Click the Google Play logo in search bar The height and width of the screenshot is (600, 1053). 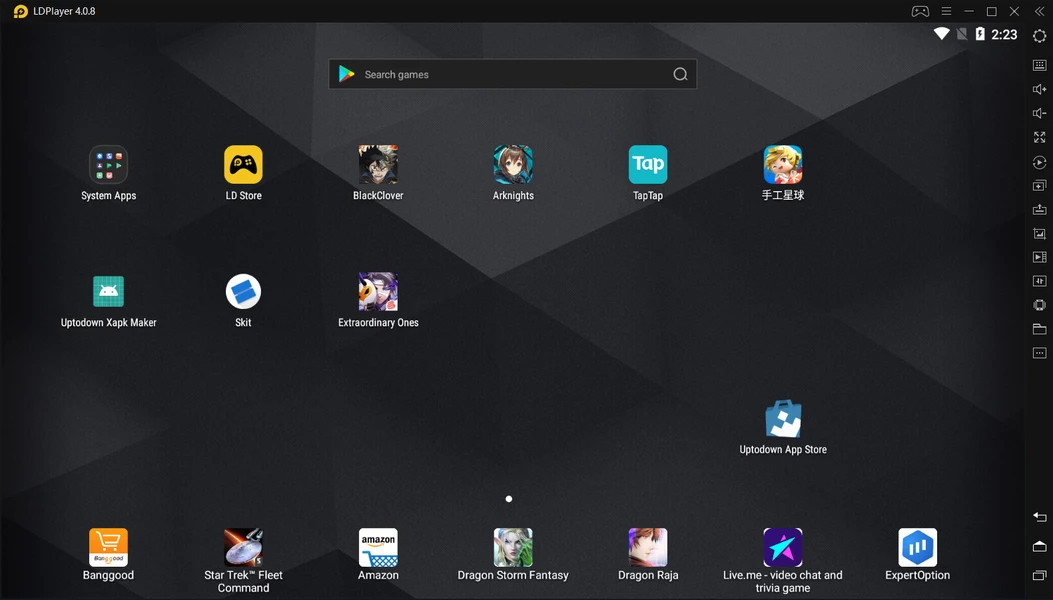[x=347, y=74]
